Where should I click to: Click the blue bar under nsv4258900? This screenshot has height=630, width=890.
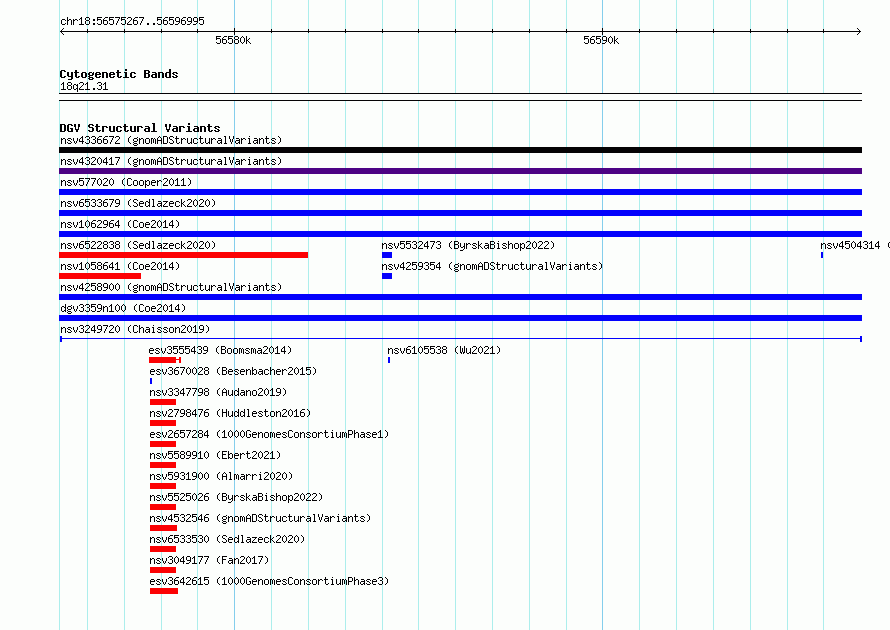[460, 297]
